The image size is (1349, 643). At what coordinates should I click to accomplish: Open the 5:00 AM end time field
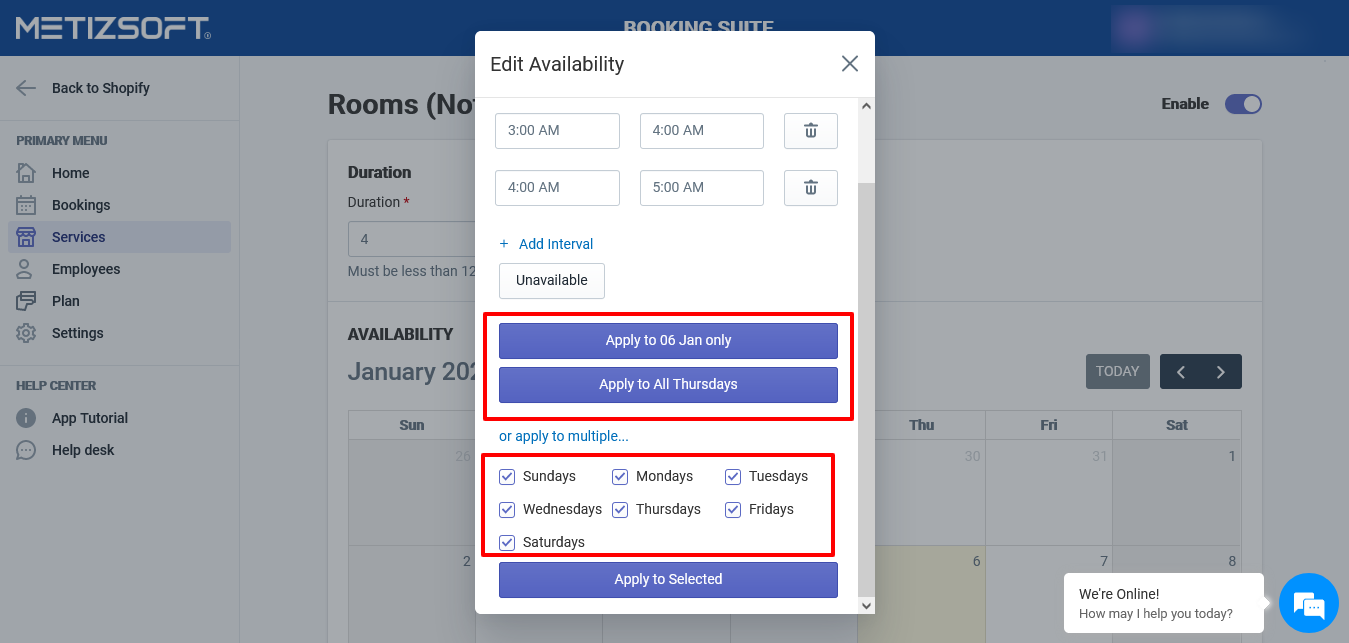coord(701,188)
